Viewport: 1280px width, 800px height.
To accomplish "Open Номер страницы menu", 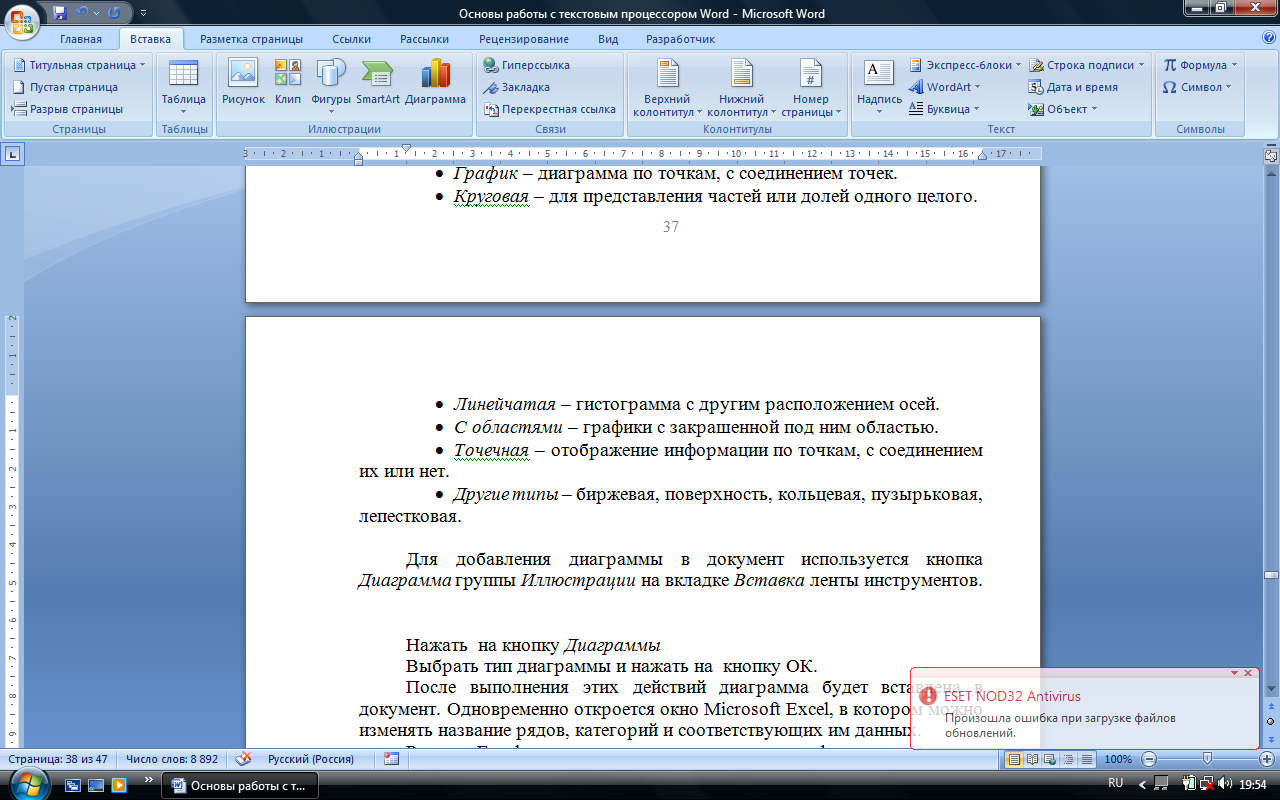I will [x=810, y=87].
